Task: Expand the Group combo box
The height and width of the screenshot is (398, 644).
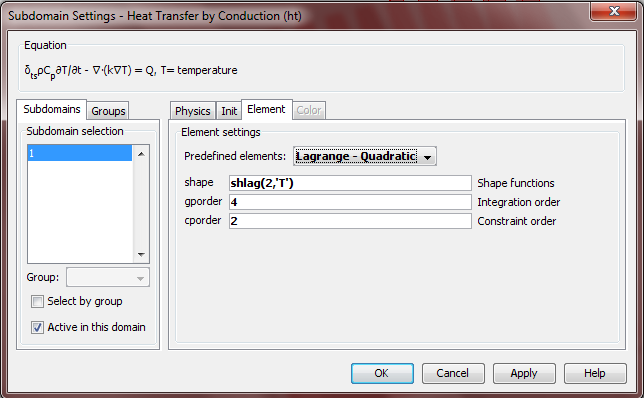Action: pyautogui.click(x=108, y=278)
